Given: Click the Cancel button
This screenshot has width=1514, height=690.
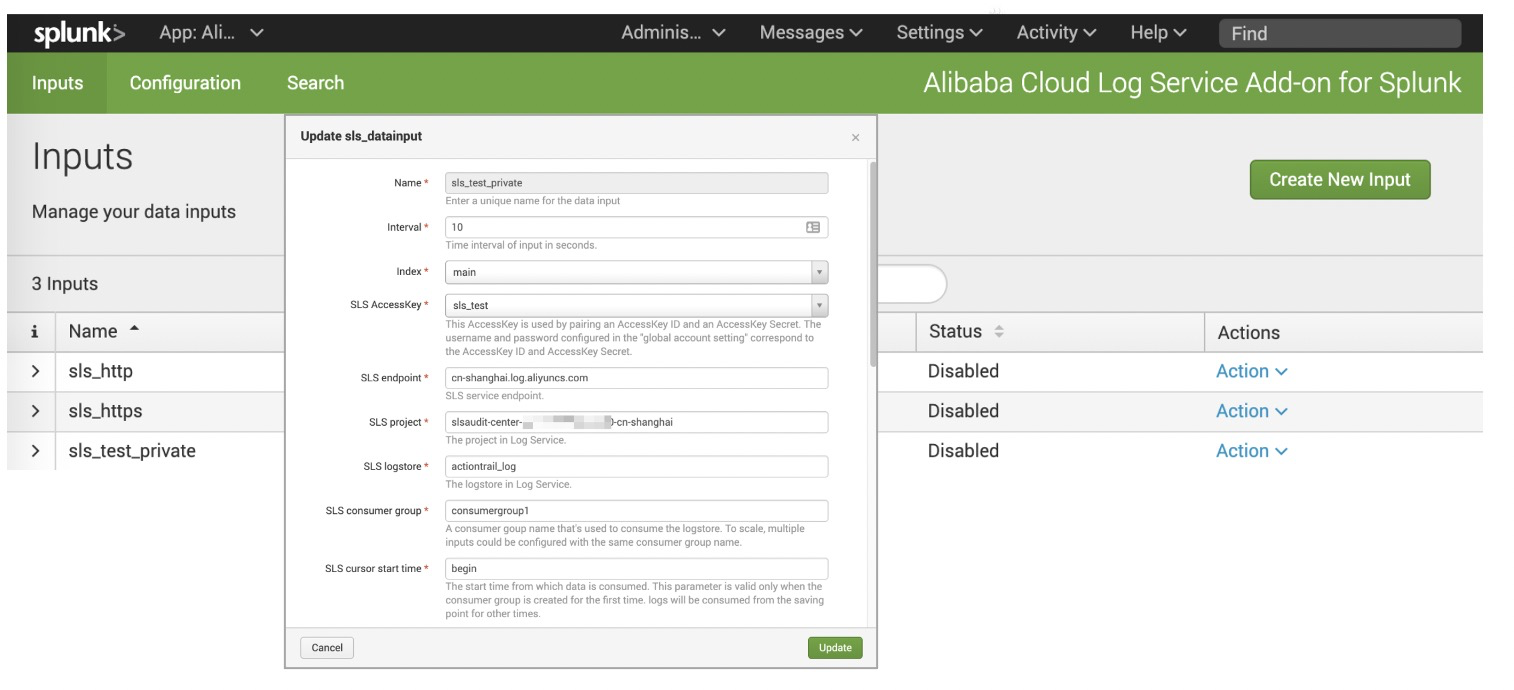Looking at the screenshot, I should pyautogui.click(x=327, y=648).
